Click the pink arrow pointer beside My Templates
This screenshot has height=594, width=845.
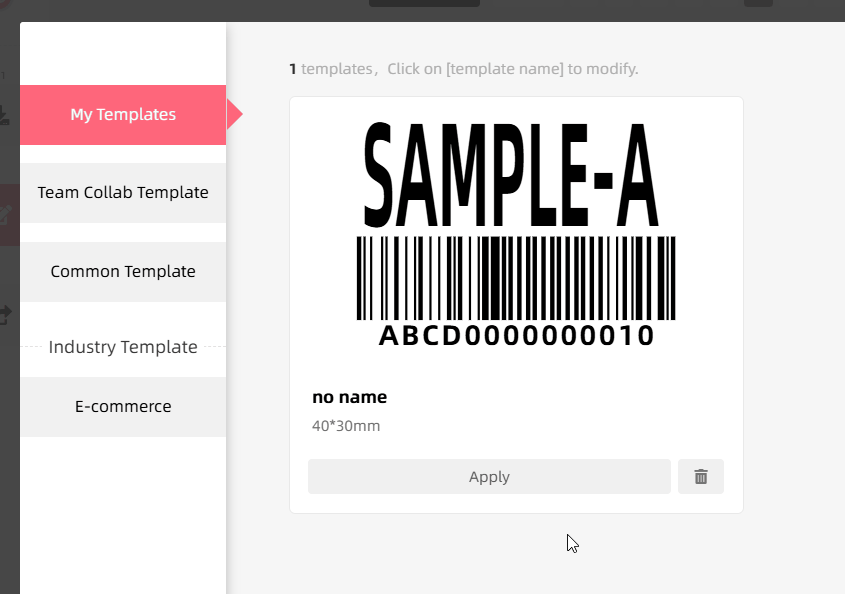point(235,115)
